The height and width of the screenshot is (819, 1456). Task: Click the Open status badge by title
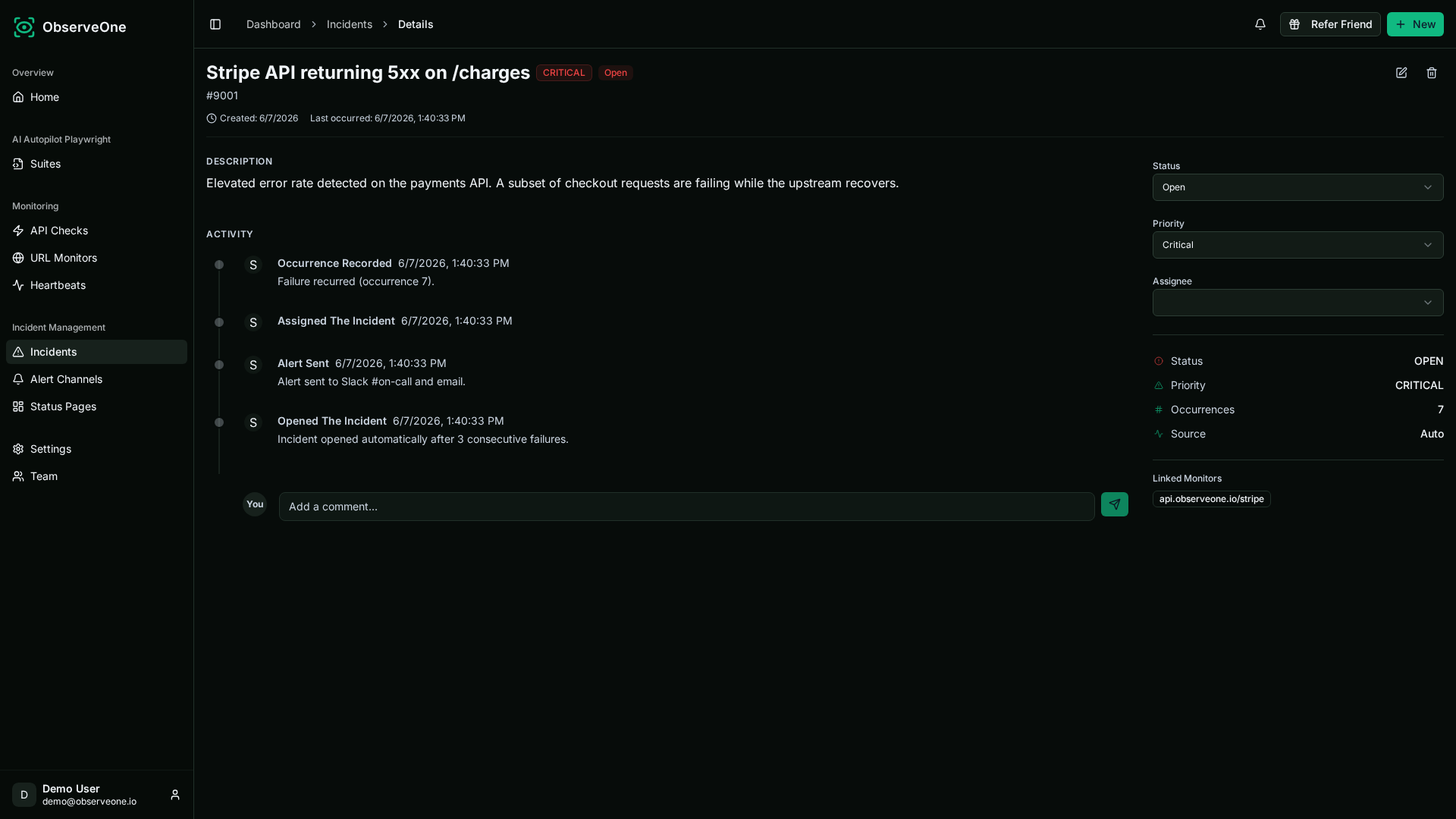pyautogui.click(x=615, y=73)
